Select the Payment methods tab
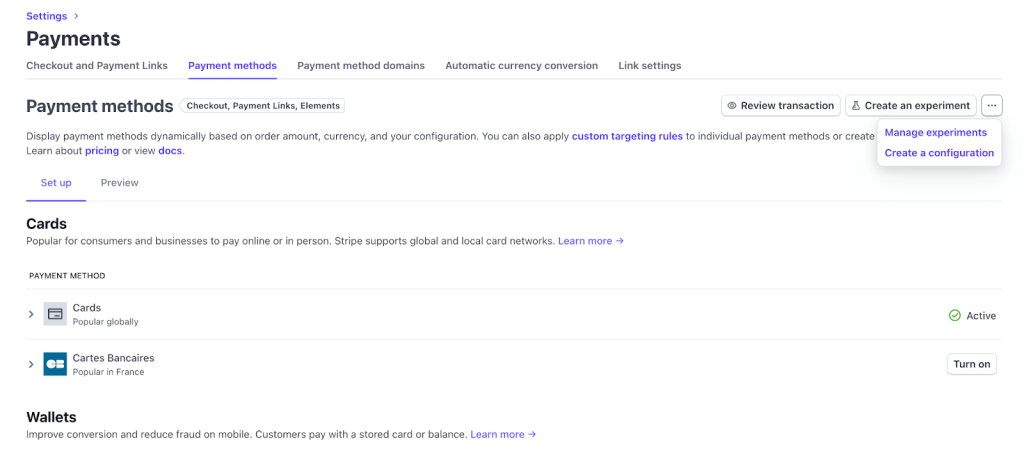Screen dimensions: 1024x458 tap(232, 65)
